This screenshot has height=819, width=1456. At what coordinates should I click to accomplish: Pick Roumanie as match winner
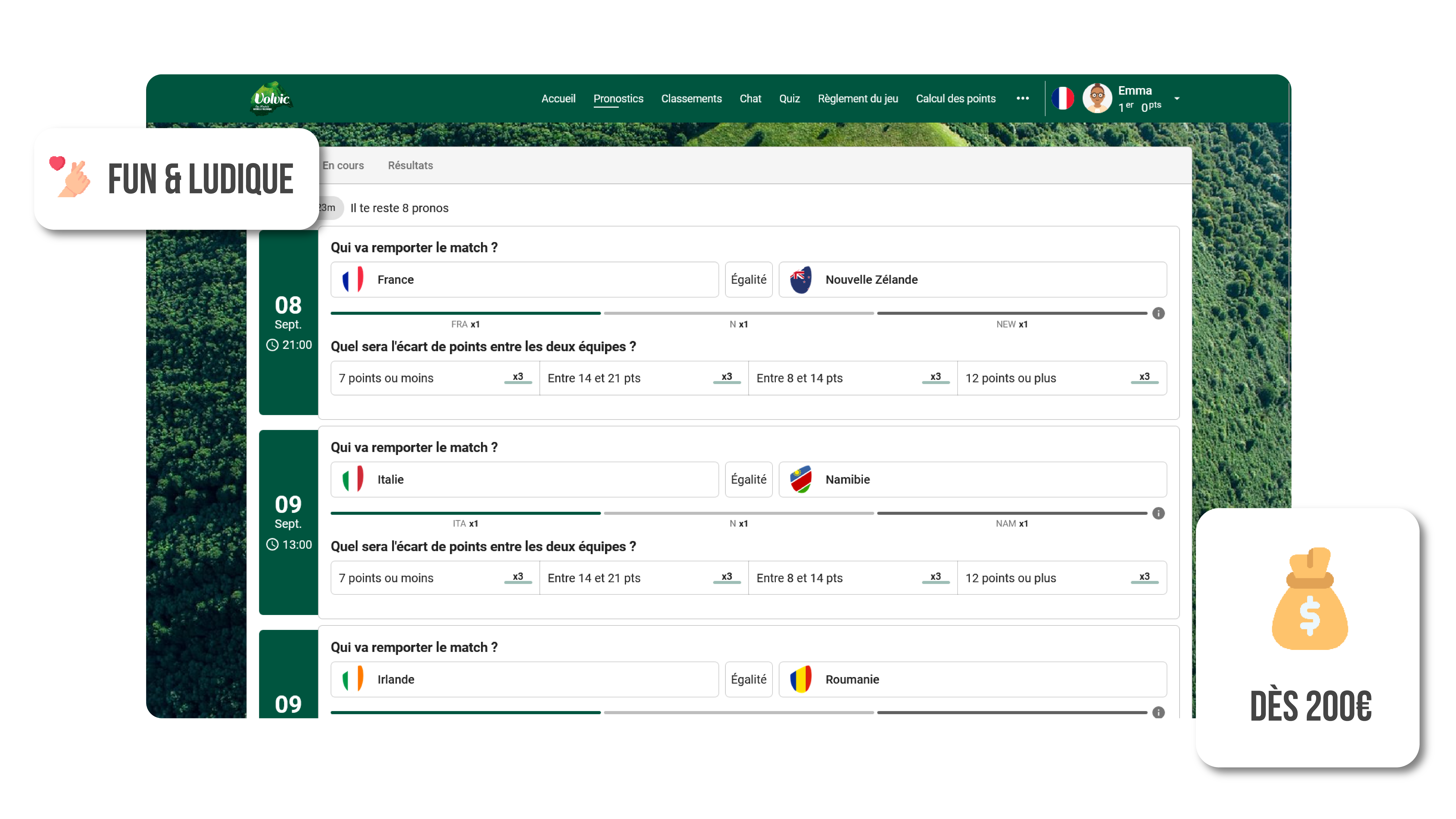coord(973,679)
